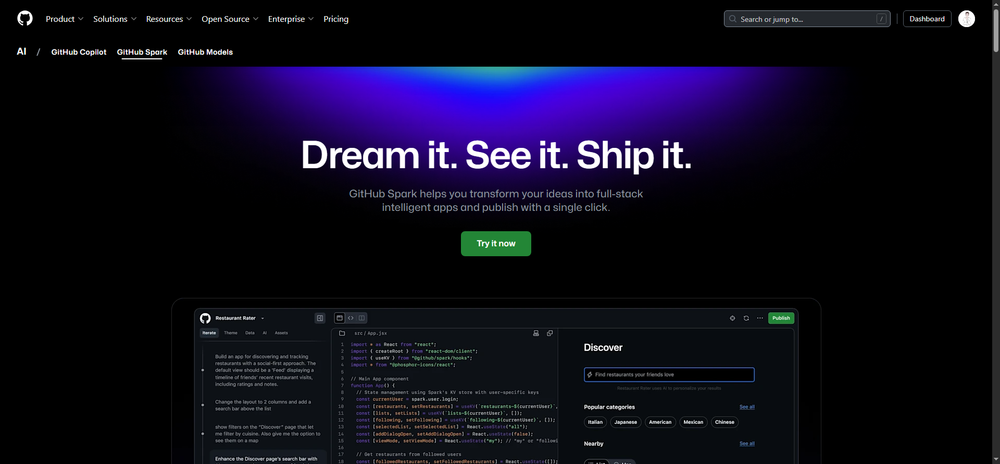
Task: Click See all for Popular categories
Action: coord(747,407)
